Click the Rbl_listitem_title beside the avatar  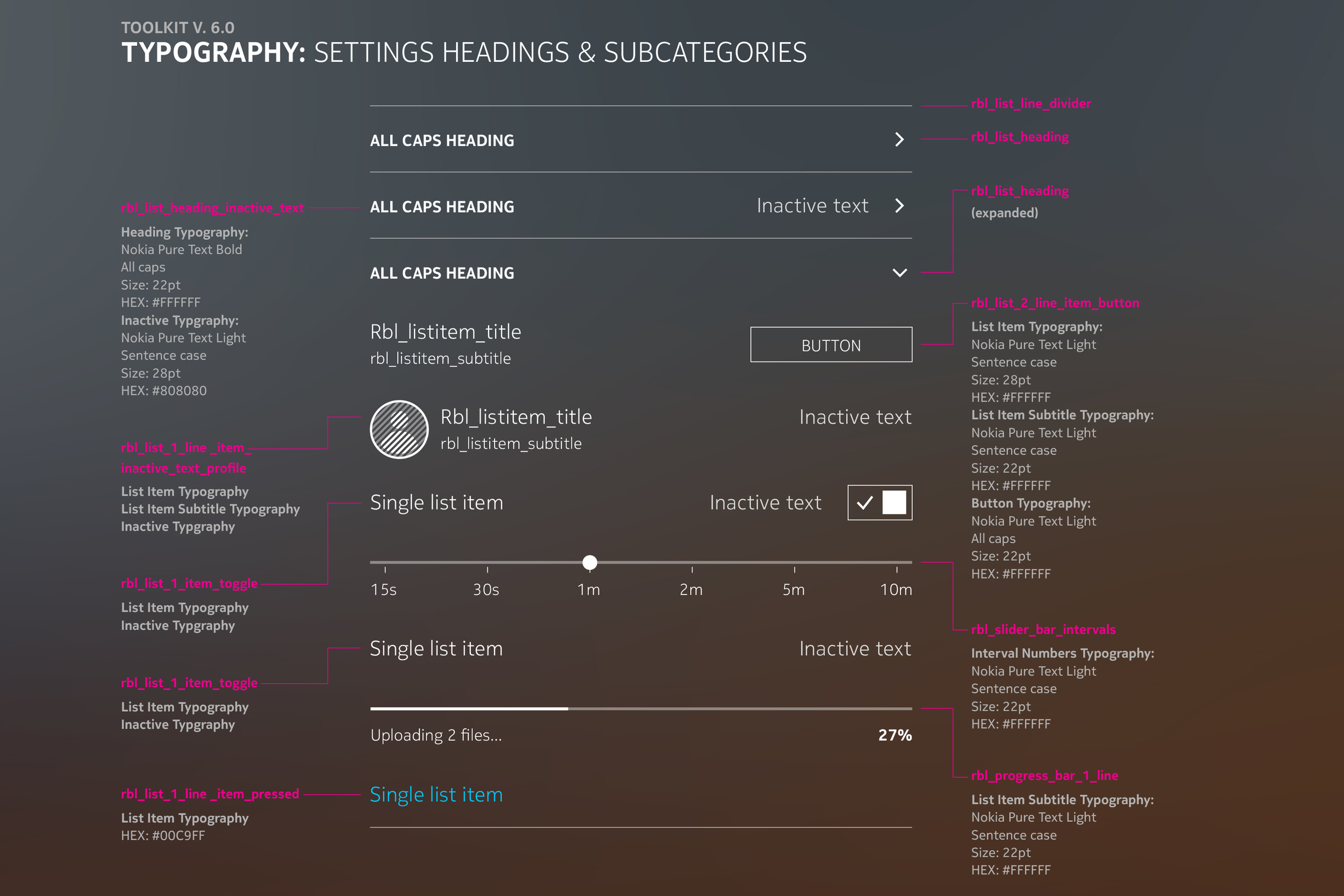click(516, 417)
